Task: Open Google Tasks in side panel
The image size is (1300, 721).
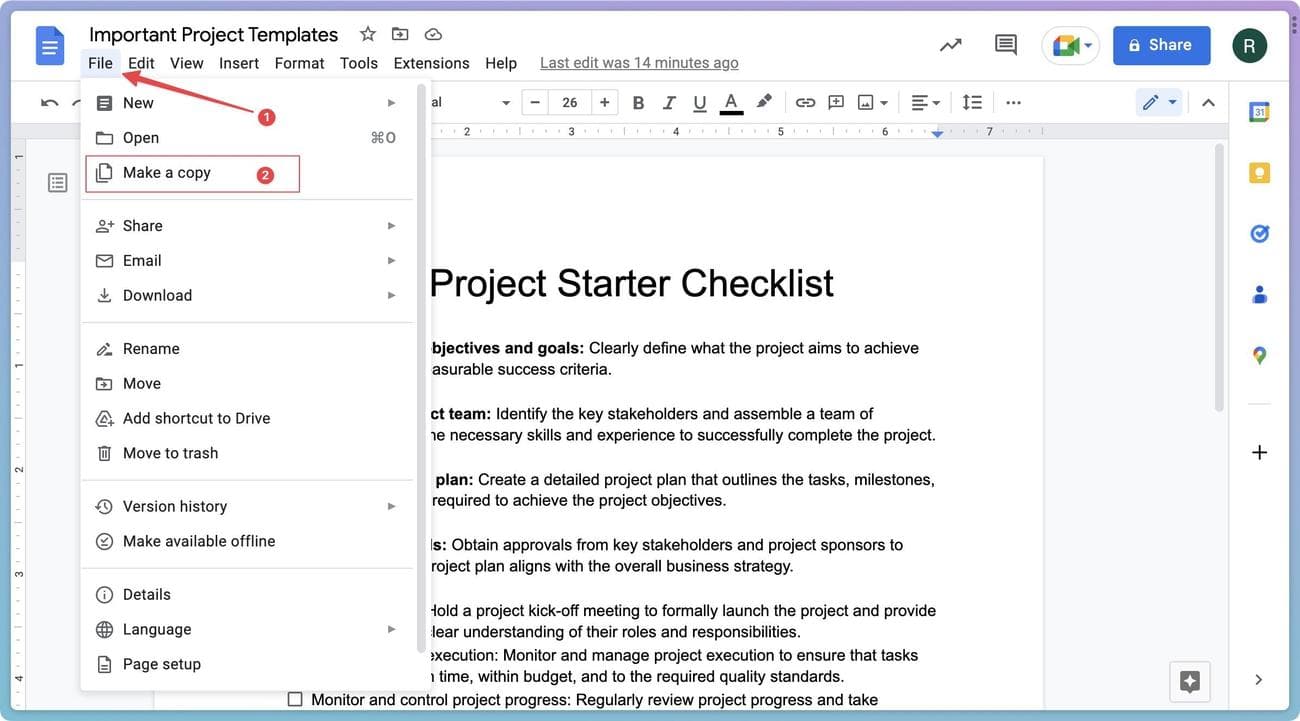Action: tap(1259, 234)
